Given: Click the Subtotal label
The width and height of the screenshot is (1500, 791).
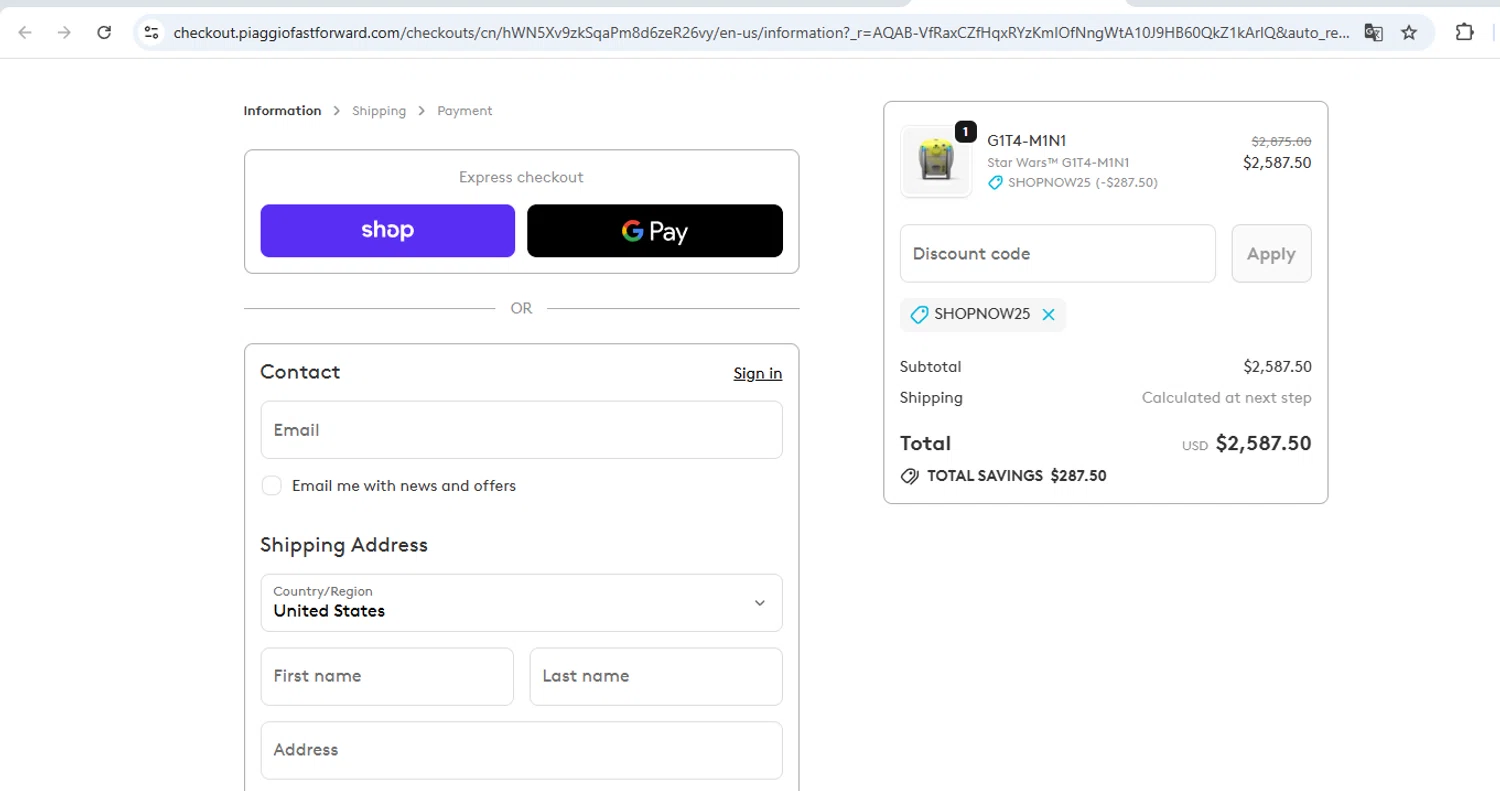Looking at the screenshot, I should pos(930,367).
